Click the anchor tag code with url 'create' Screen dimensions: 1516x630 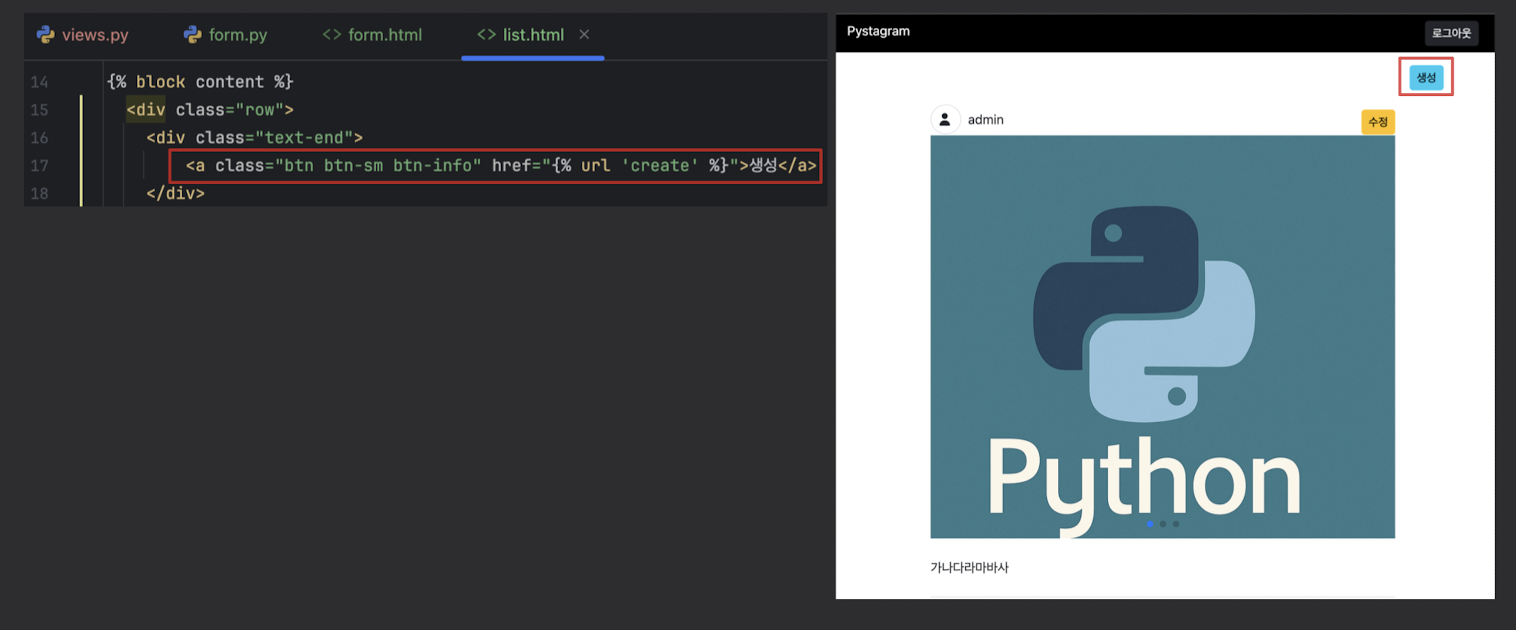501,166
